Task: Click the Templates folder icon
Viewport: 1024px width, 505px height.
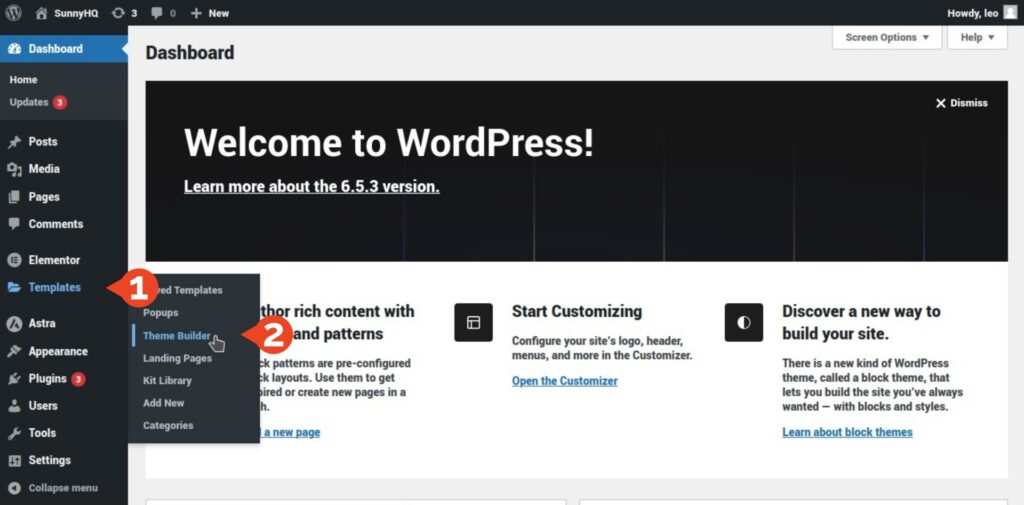Action: (x=14, y=287)
